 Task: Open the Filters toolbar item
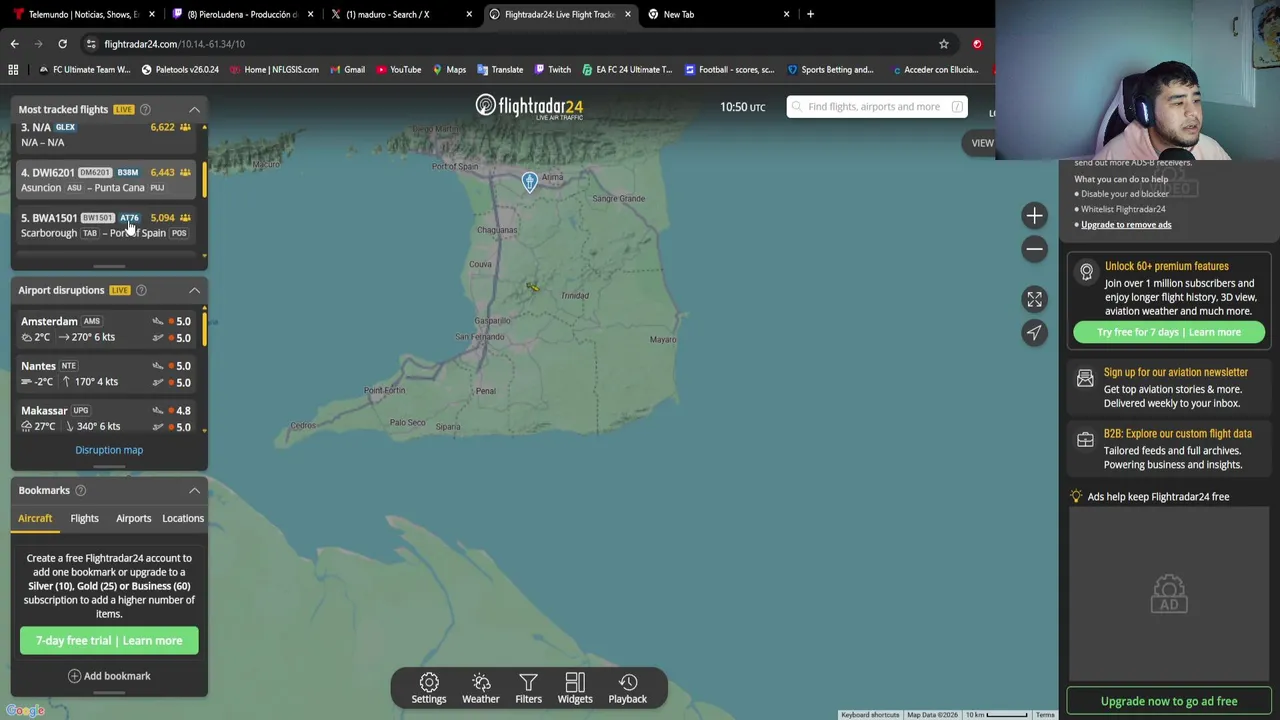pos(528,688)
